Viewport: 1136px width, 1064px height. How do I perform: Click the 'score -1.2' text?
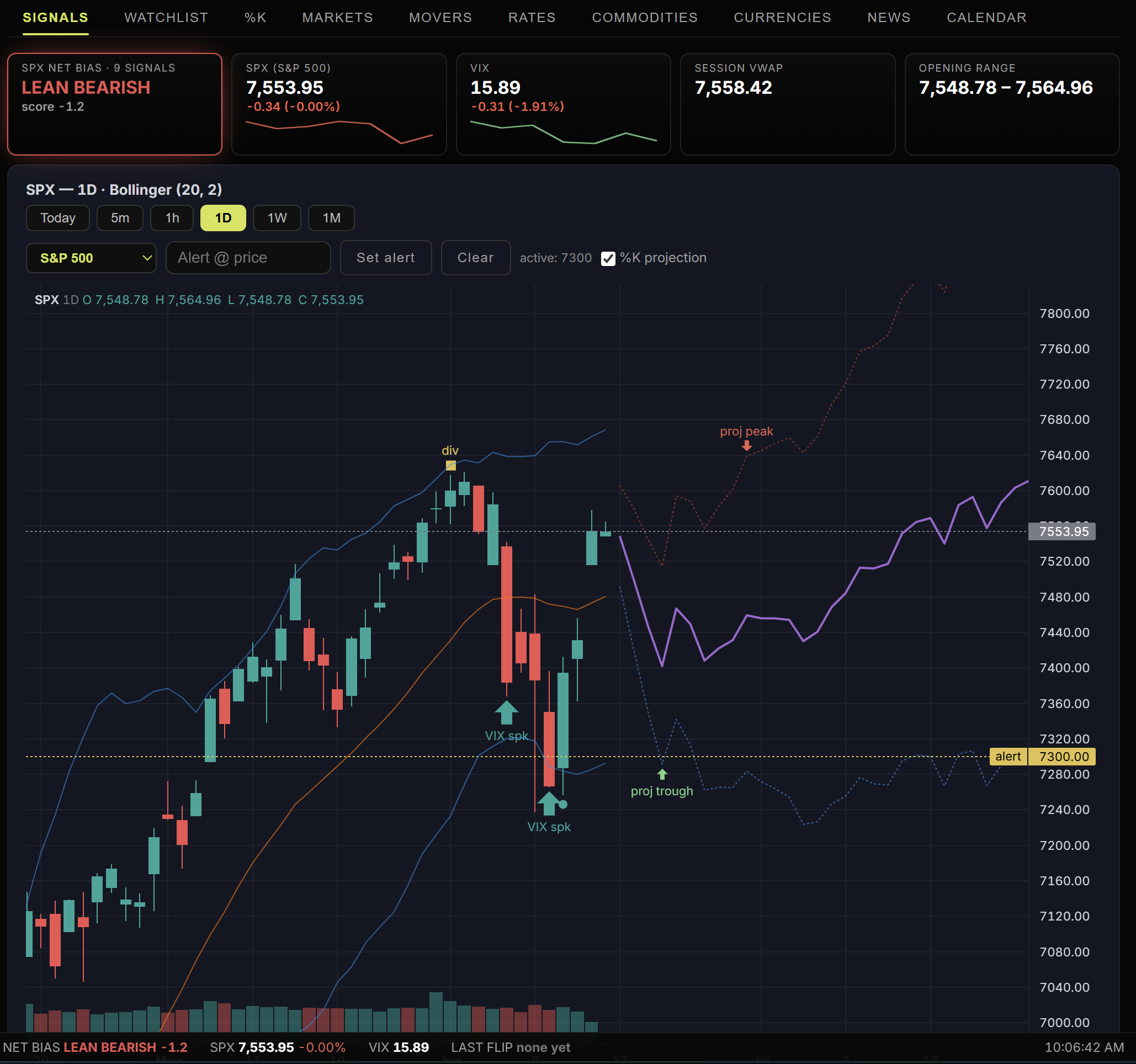52,107
